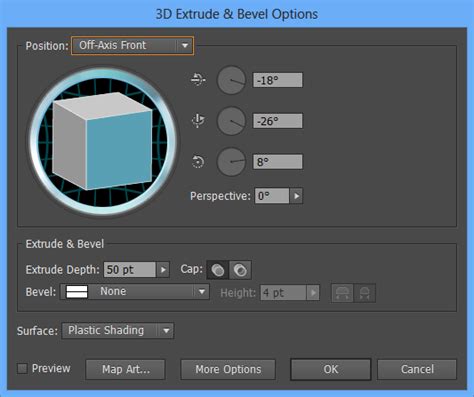Click the gray top face of cube
The image size is (474, 397).
coord(102,105)
